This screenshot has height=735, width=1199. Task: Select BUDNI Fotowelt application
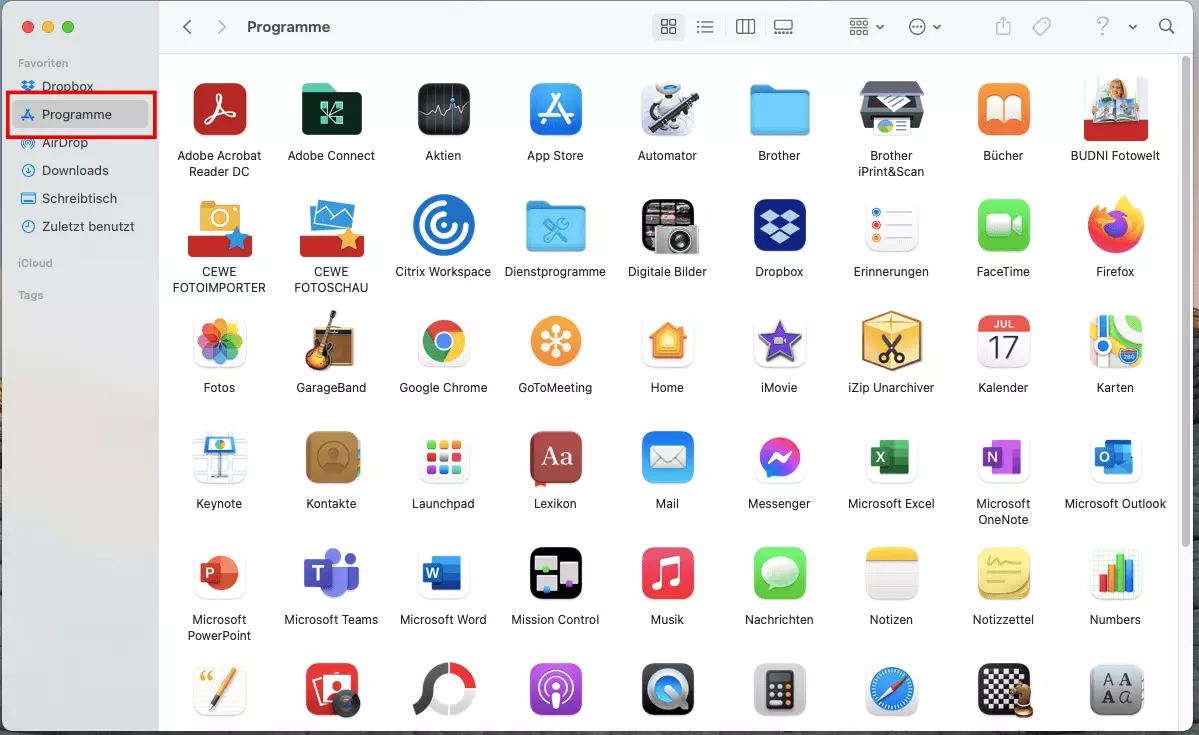pos(1116,109)
